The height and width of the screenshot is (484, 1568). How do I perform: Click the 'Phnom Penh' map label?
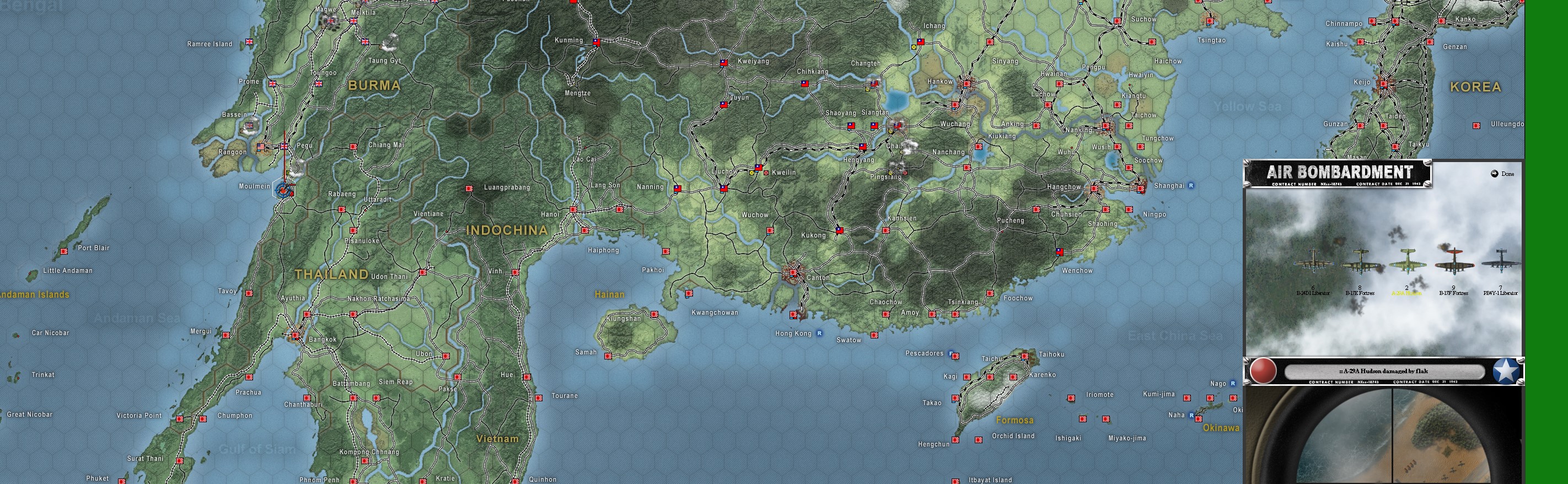coord(320,480)
